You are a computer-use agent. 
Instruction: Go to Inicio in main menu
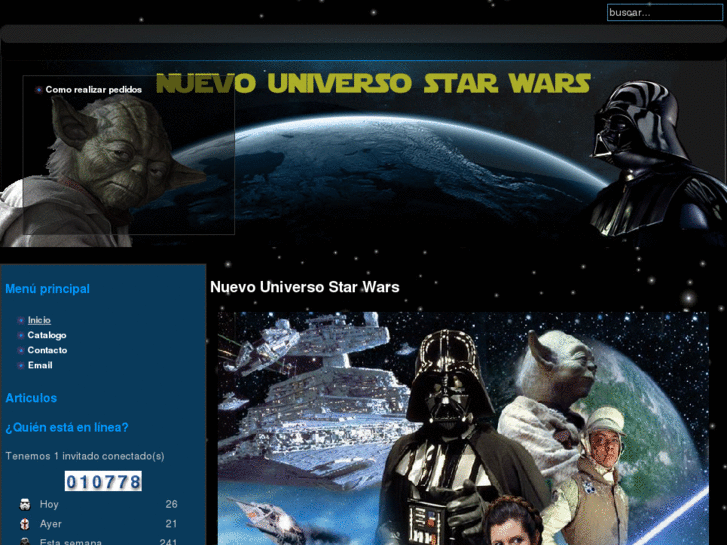tap(39, 320)
